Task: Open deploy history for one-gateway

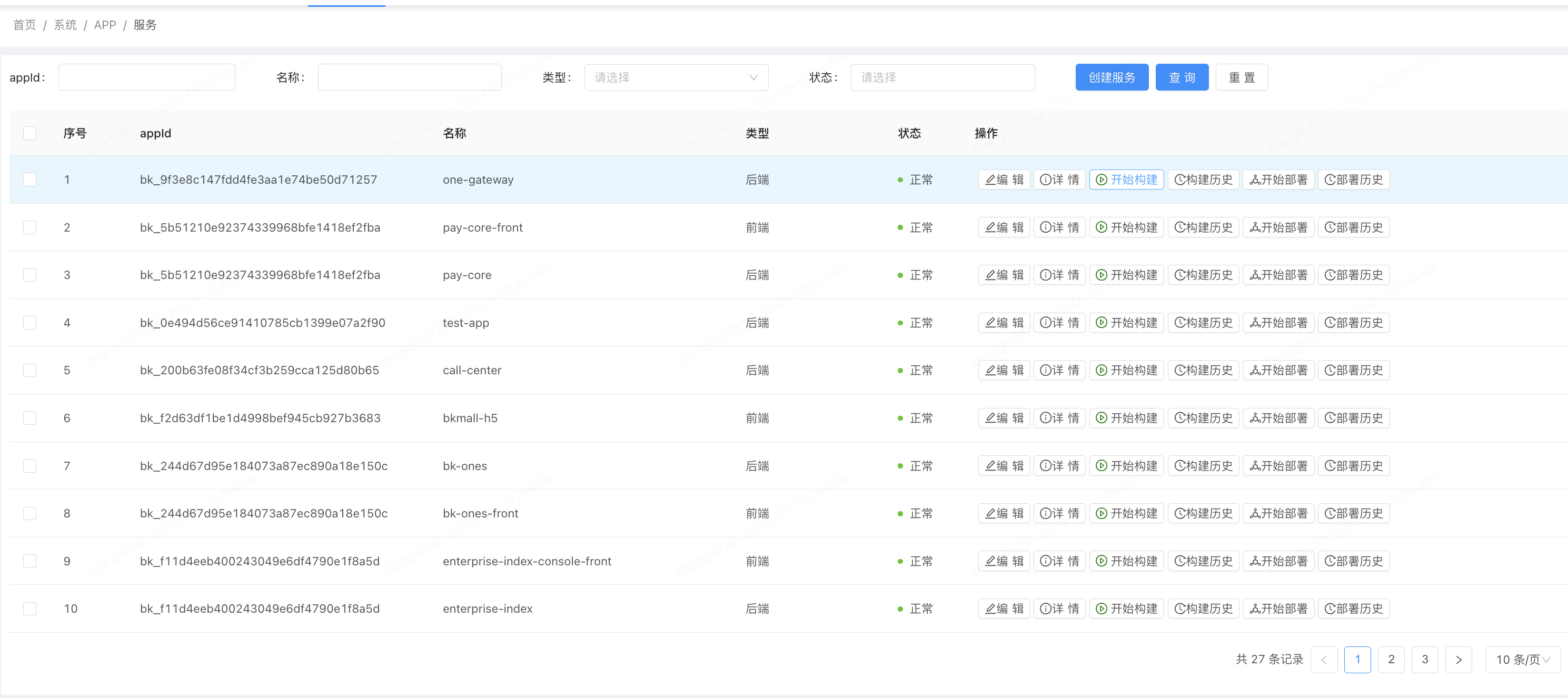Action: point(1353,180)
